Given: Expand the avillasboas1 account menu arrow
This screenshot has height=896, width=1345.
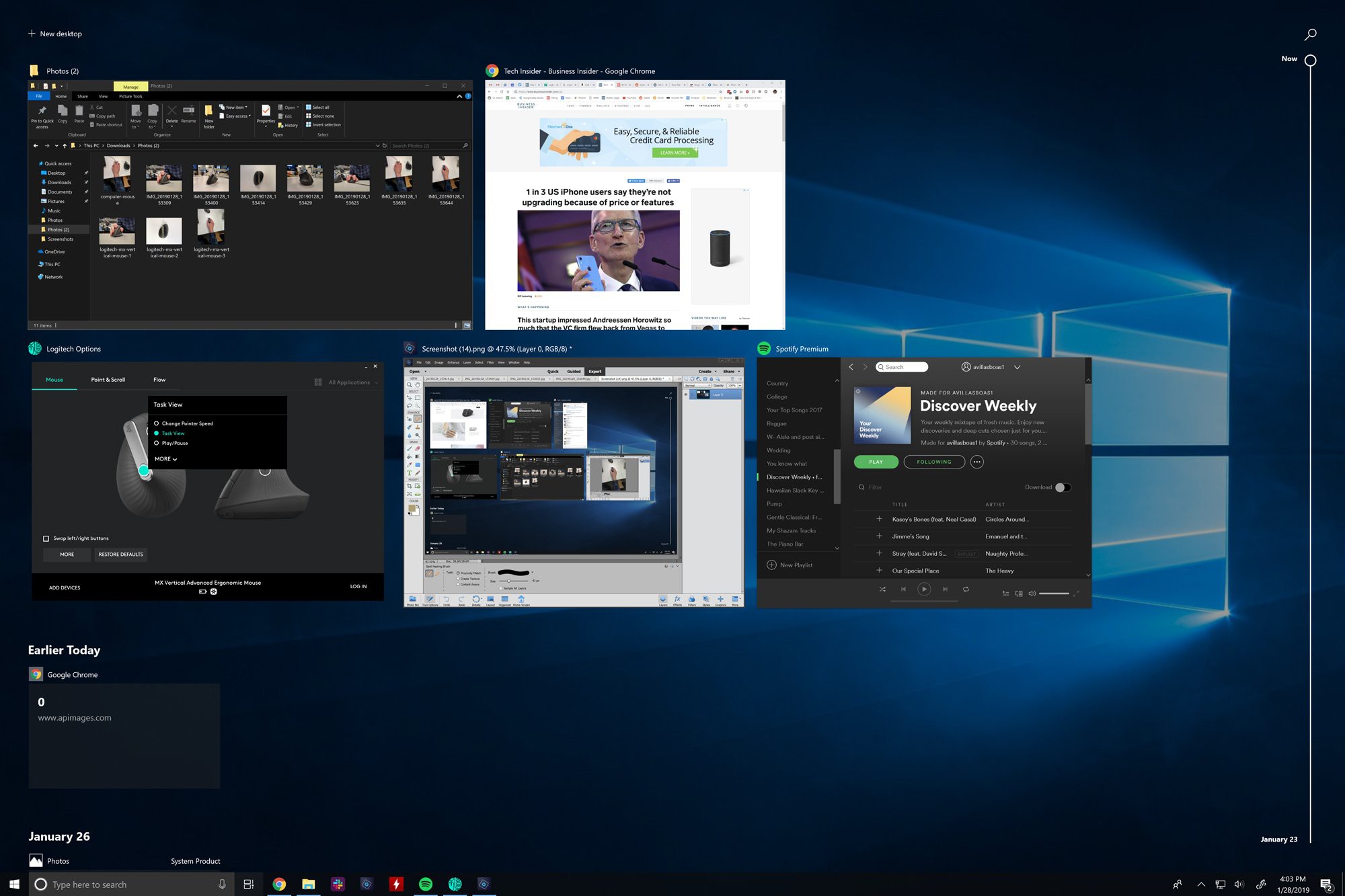Looking at the screenshot, I should (1017, 367).
